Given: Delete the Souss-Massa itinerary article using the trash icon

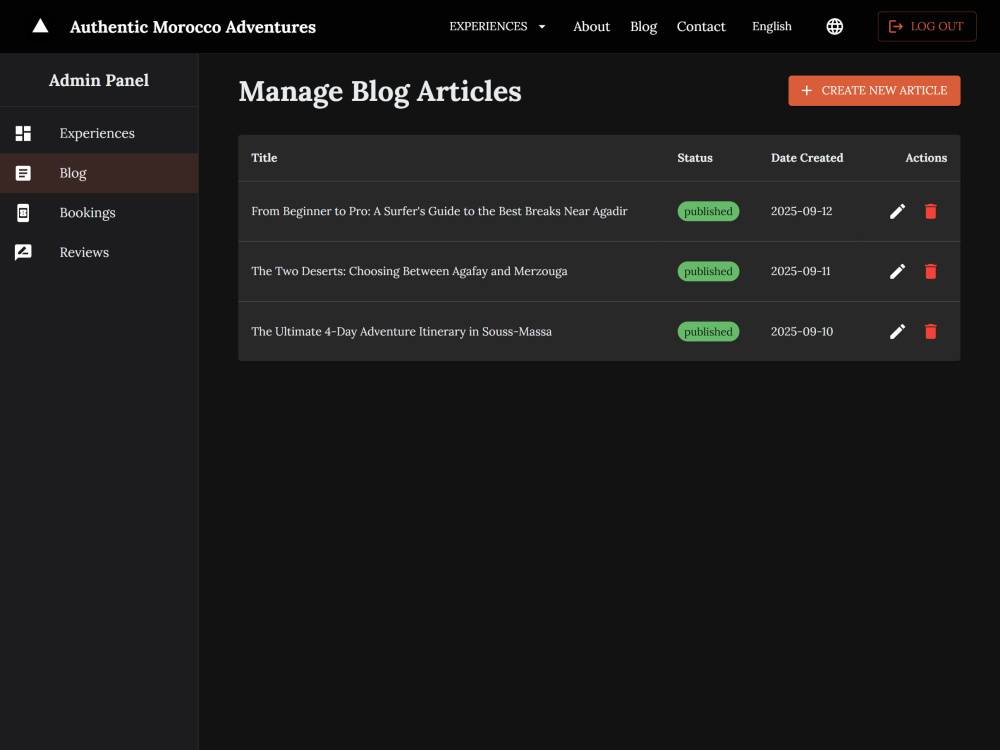Looking at the screenshot, I should 930,332.
